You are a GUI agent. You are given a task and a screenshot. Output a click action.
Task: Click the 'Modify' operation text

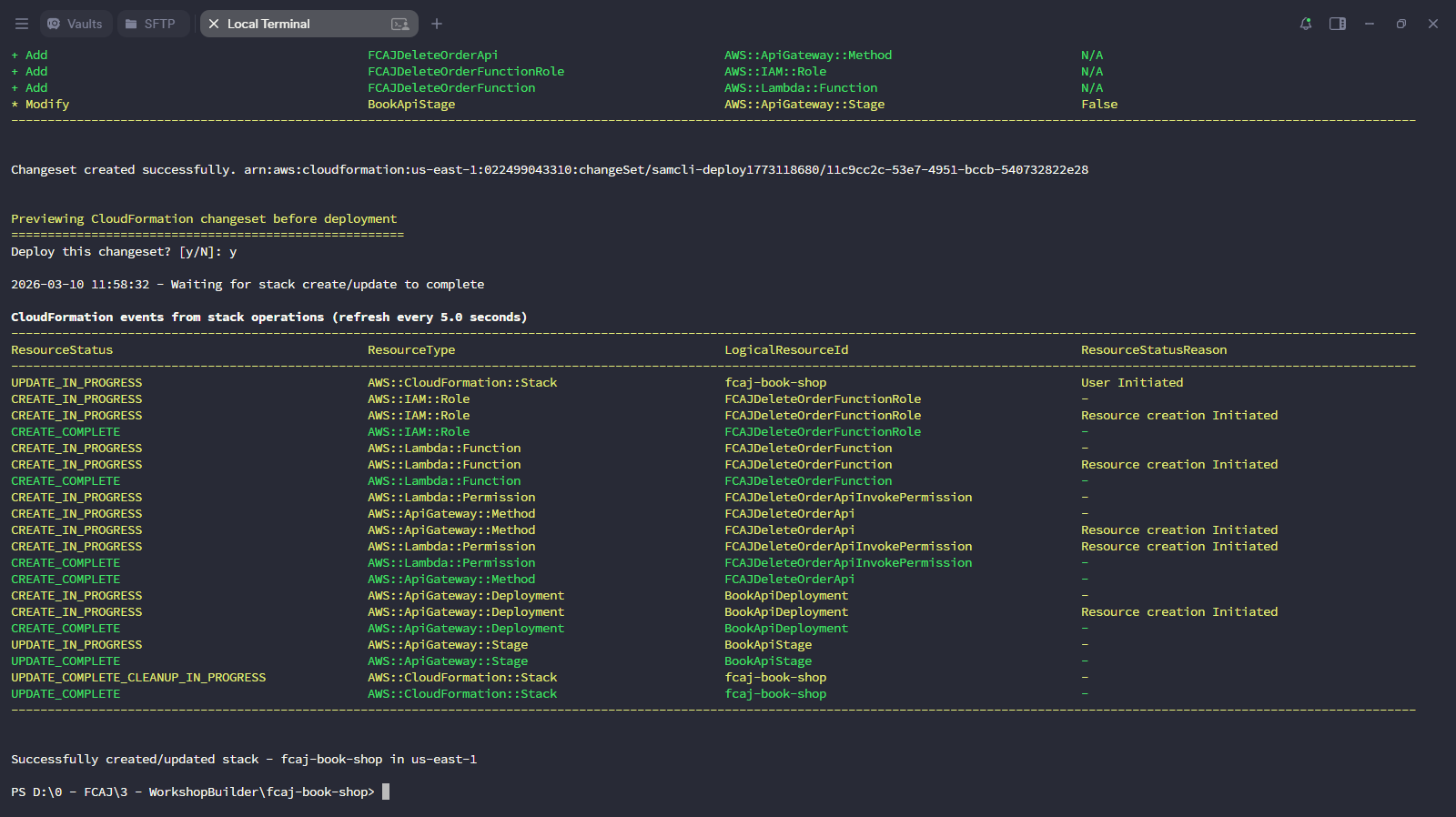point(47,104)
